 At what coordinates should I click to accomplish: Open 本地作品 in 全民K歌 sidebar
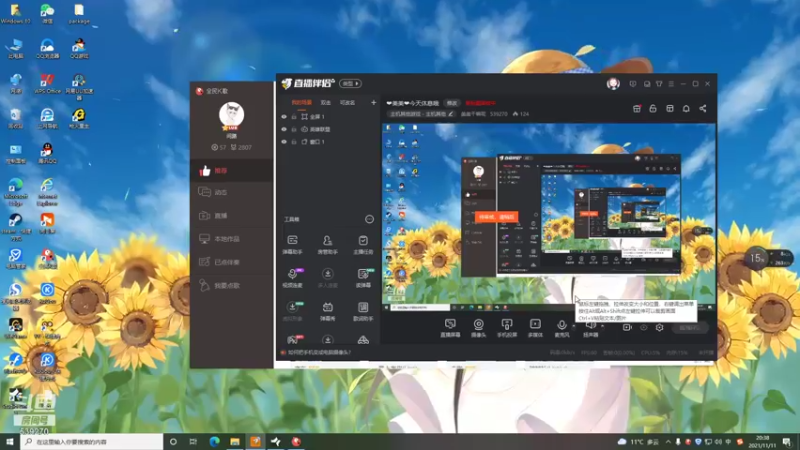pos(231,239)
